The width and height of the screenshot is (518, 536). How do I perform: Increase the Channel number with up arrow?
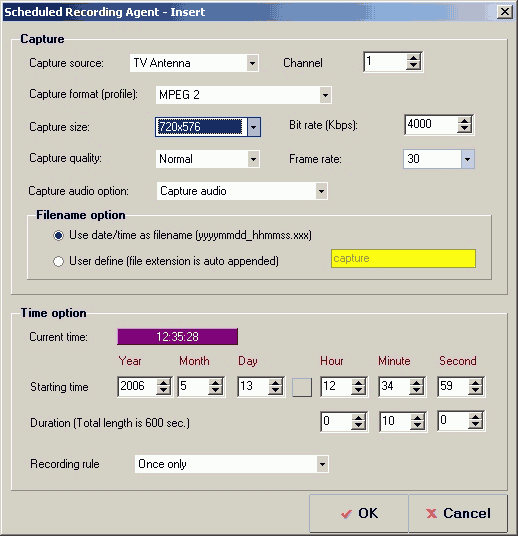pos(413,58)
